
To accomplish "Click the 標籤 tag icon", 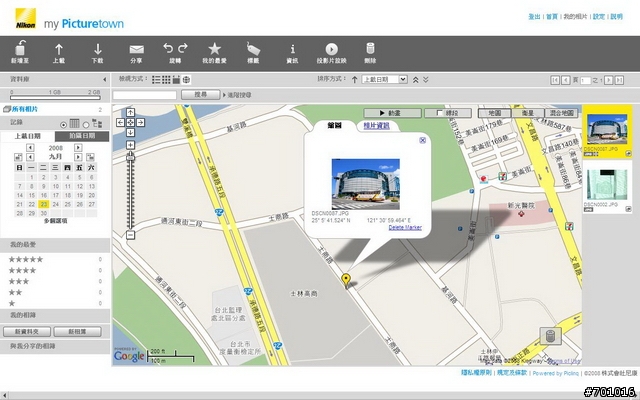I will 253,49.
